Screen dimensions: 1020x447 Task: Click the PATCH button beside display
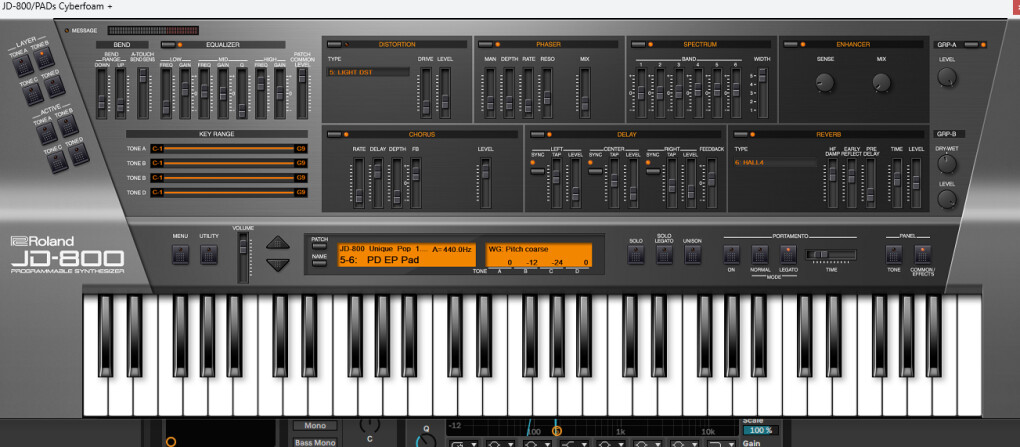[x=319, y=246]
